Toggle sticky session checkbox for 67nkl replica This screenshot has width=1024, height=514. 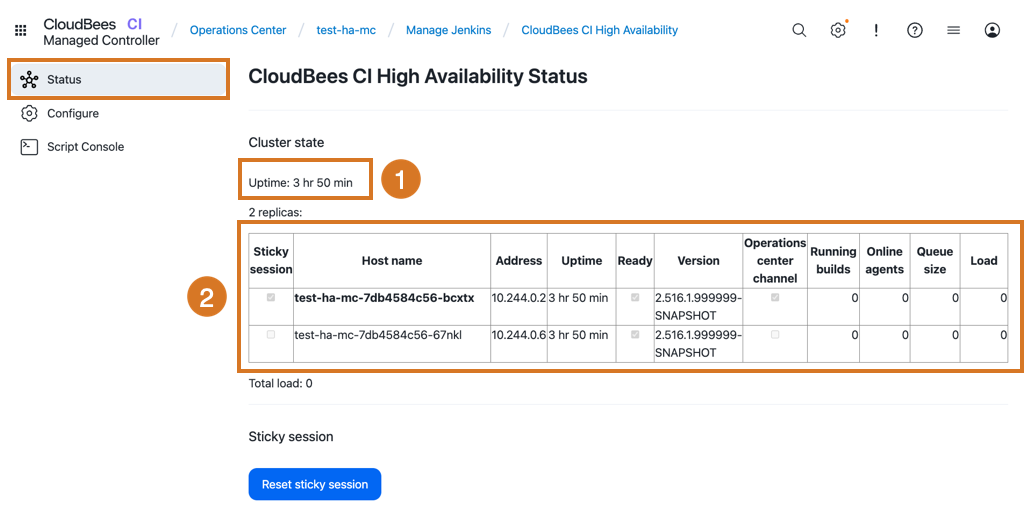coord(271,334)
